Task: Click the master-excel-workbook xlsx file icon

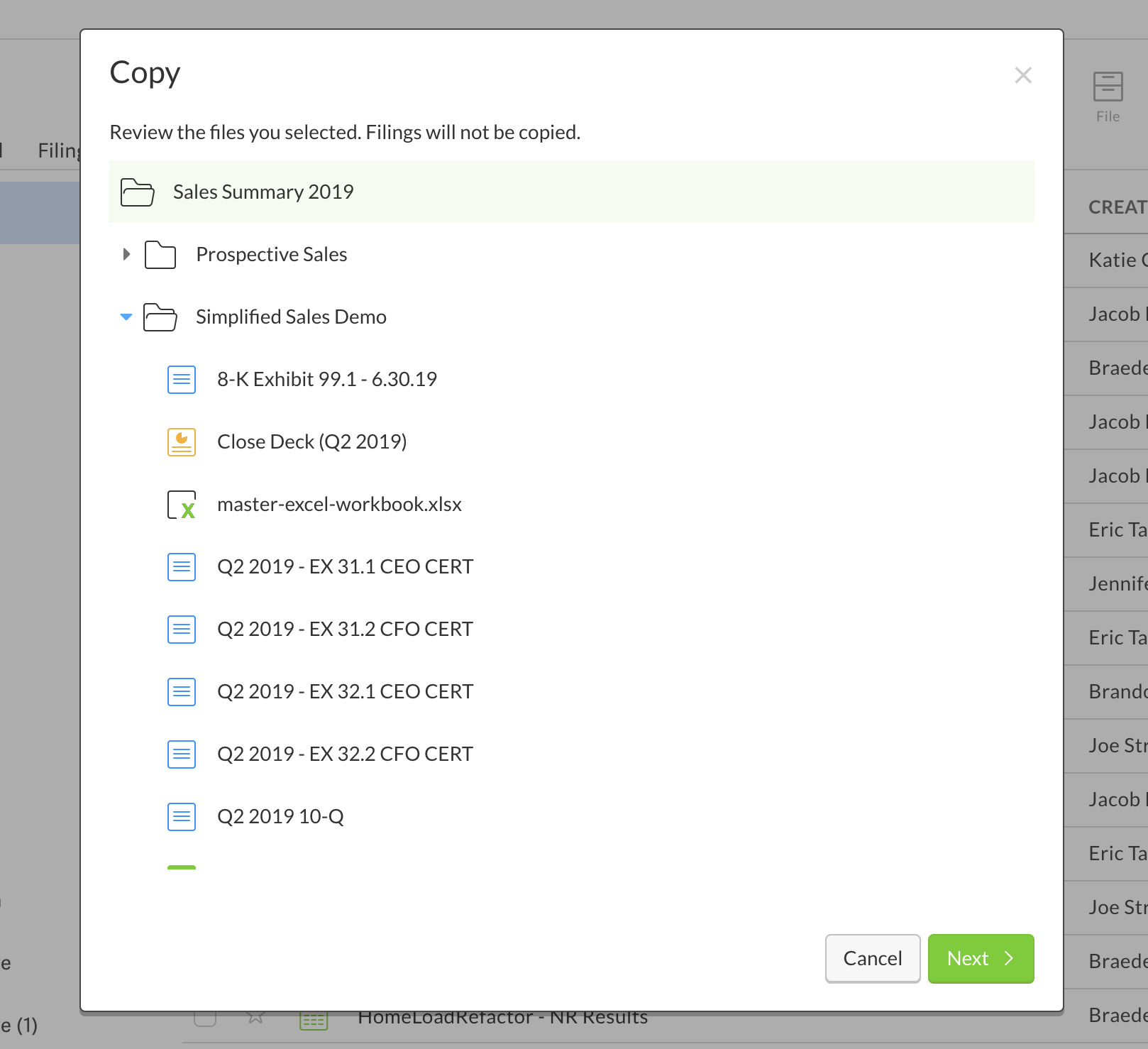Action: tap(182, 505)
